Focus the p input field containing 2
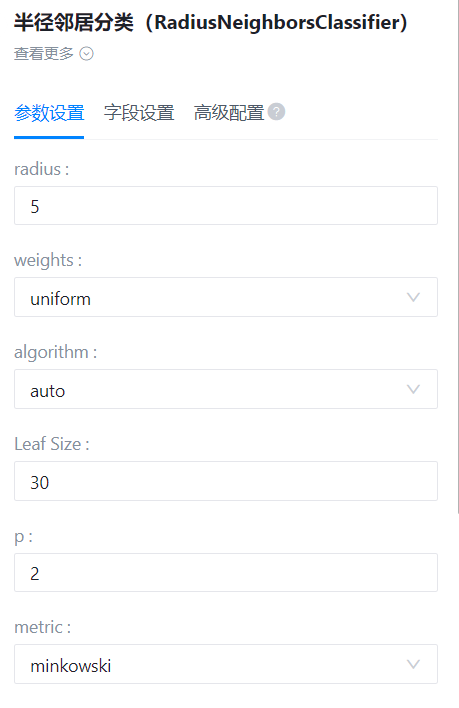Screen dimensions: 459x708 tap(226, 573)
